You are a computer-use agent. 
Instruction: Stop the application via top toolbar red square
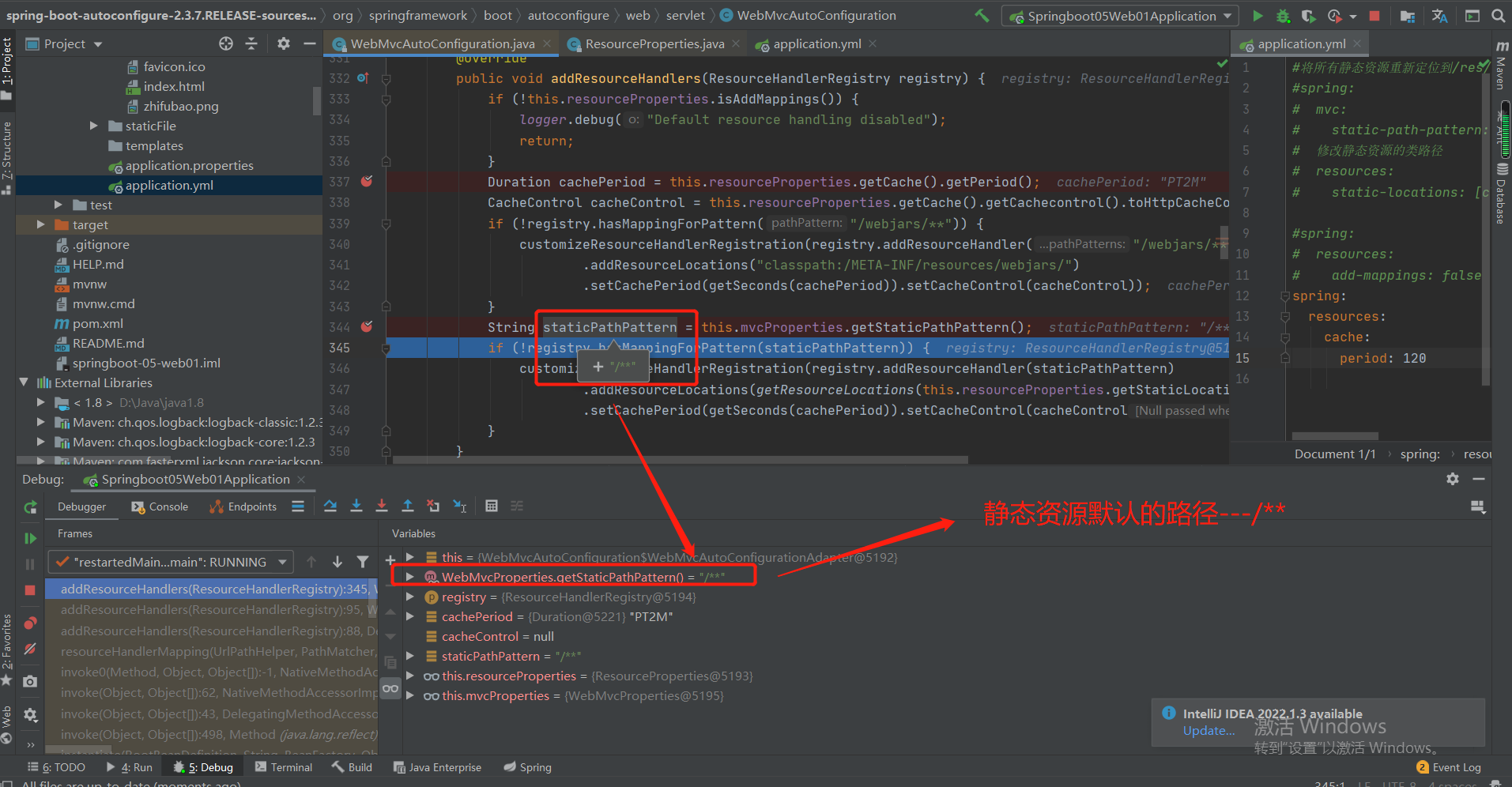(1374, 16)
